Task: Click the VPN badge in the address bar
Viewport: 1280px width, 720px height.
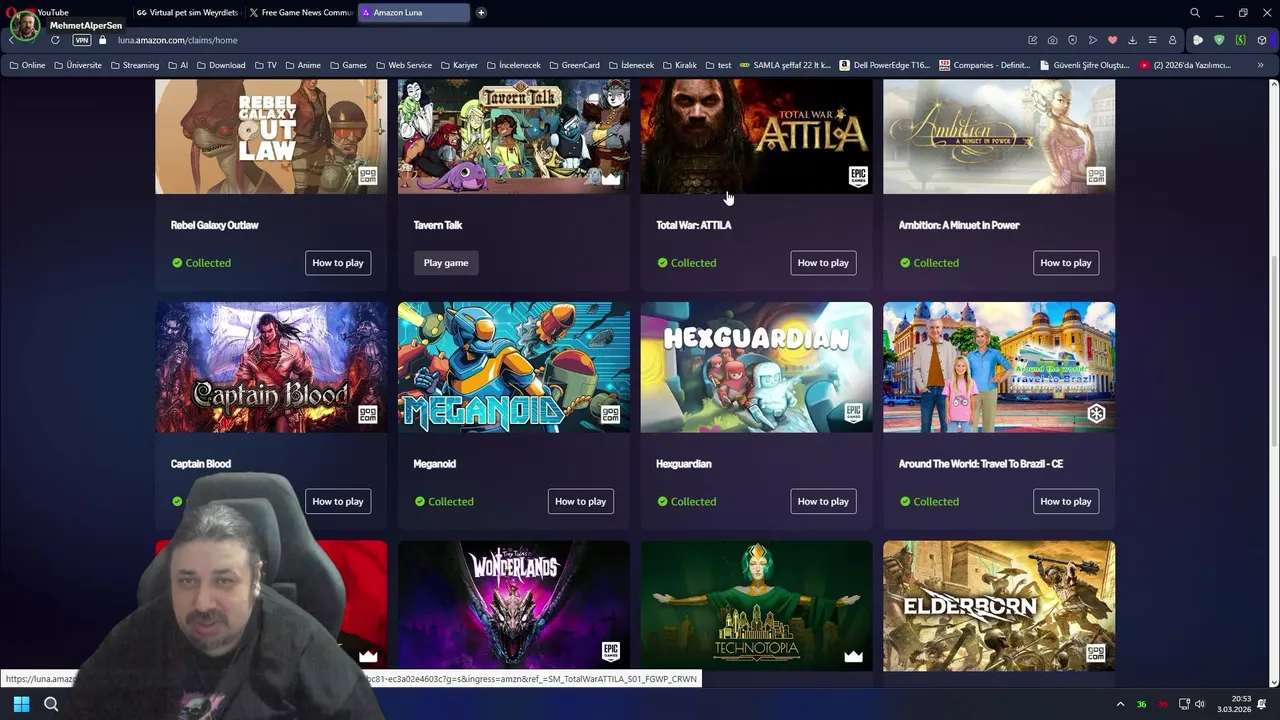Action: 82,40
